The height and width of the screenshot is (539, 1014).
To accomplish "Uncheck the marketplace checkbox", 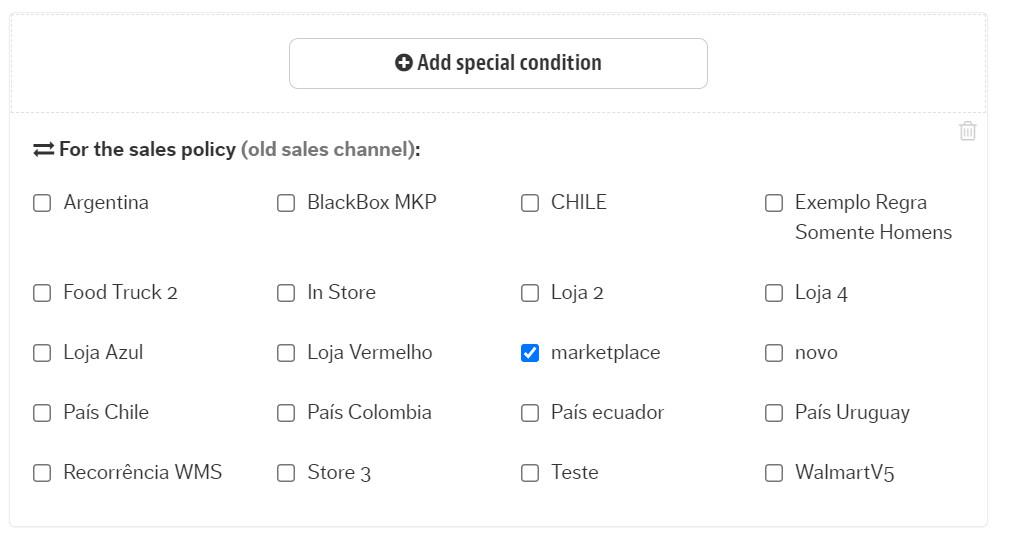I will [530, 353].
